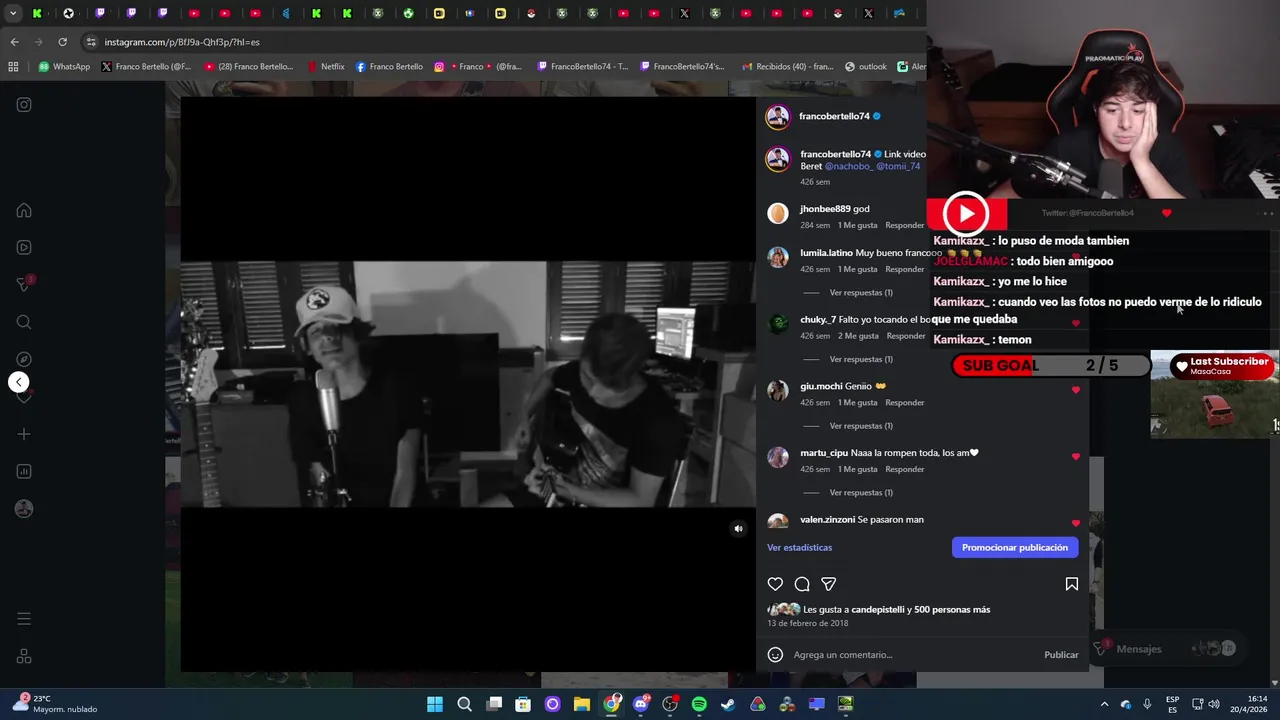The width and height of the screenshot is (1280, 720).
Task: Open emoji picker in comment box
Action: pyautogui.click(x=775, y=655)
